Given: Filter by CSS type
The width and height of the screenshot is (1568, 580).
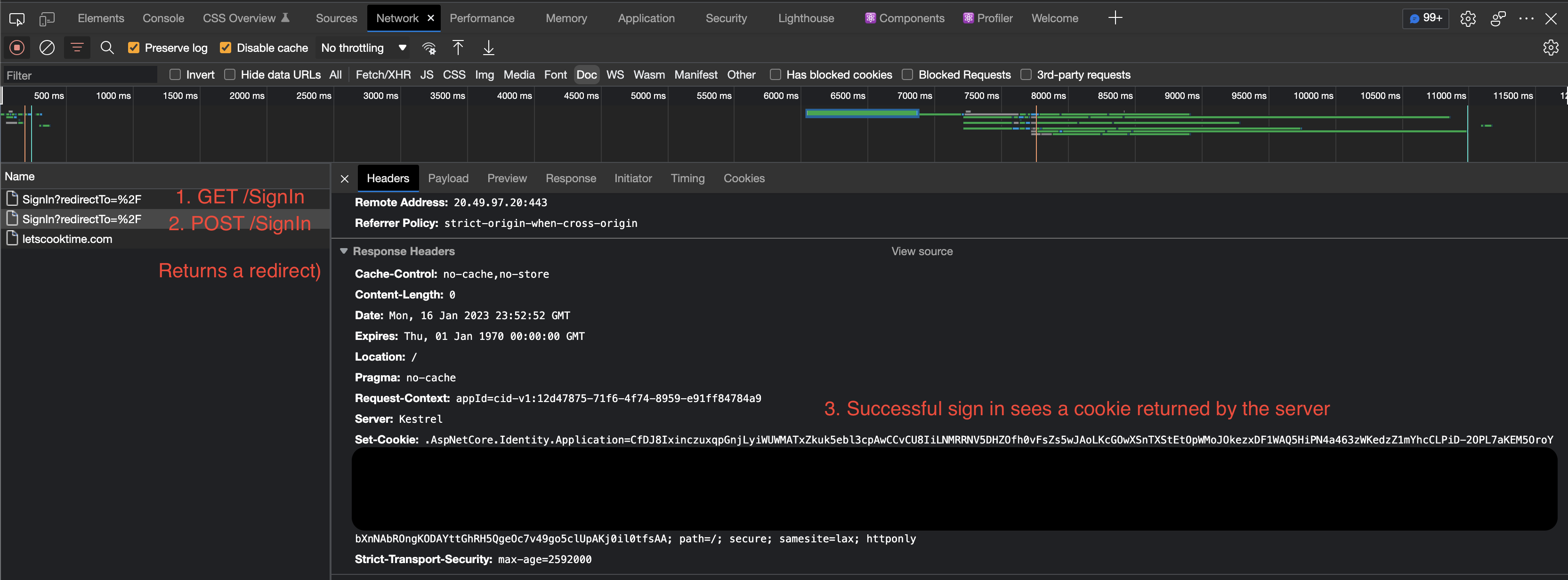Looking at the screenshot, I should click(454, 75).
